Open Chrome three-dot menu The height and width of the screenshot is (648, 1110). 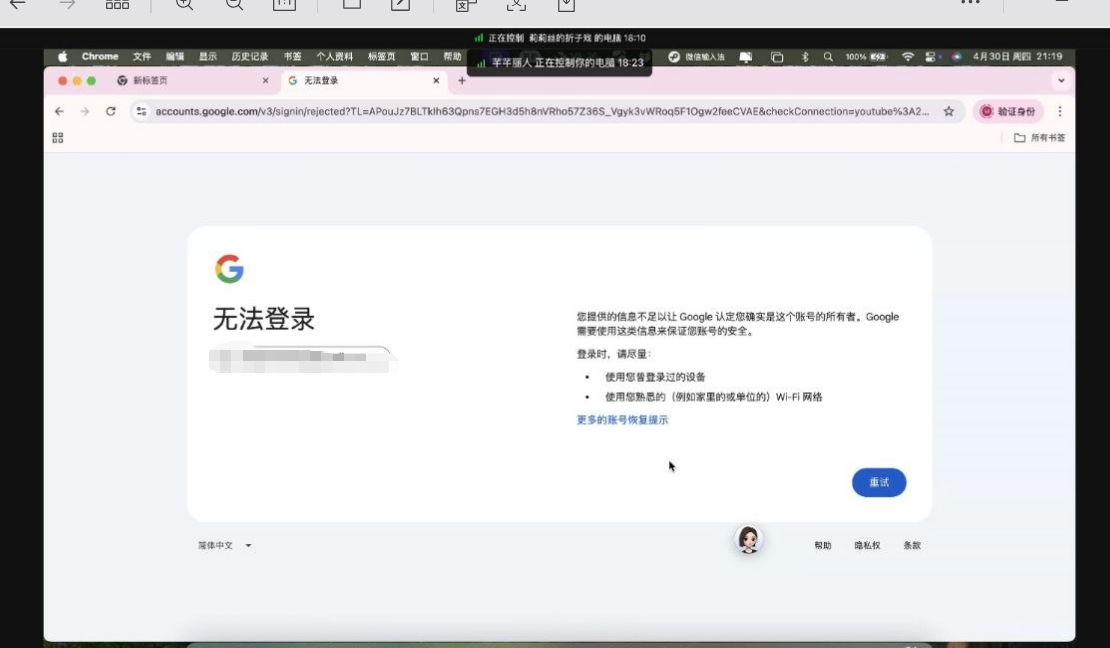click(x=1060, y=111)
